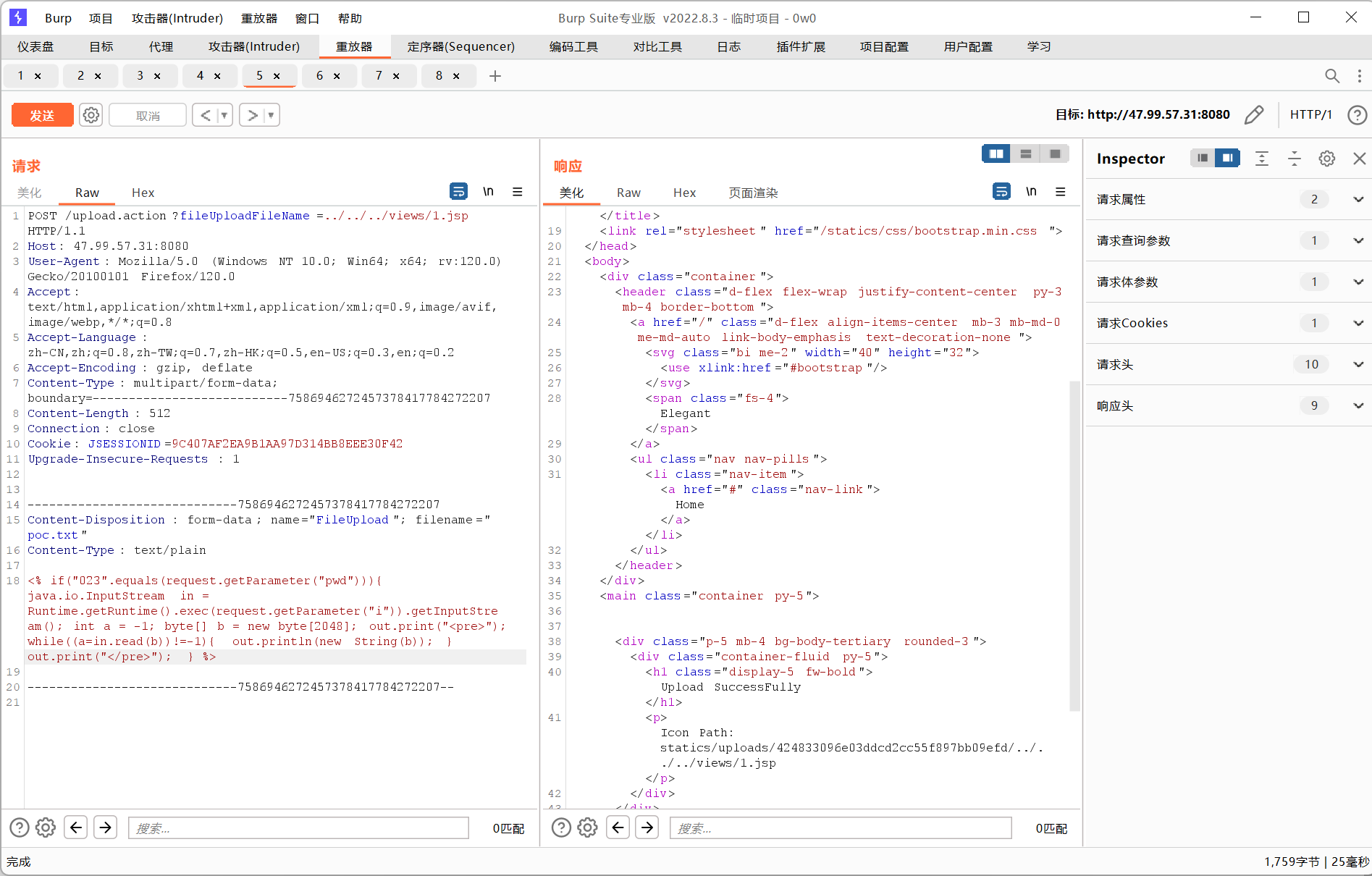Screen dimensions: 1372x876
Task: Toggle word wrap icon in response panel
Action: click(1001, 191)
